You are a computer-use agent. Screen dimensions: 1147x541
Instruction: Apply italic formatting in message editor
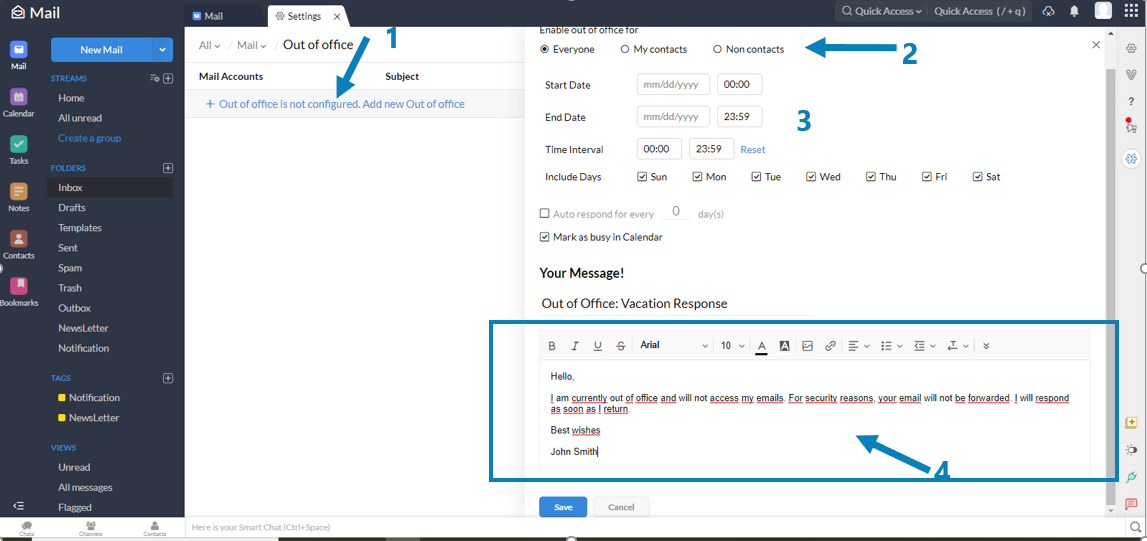coord(575,346)
